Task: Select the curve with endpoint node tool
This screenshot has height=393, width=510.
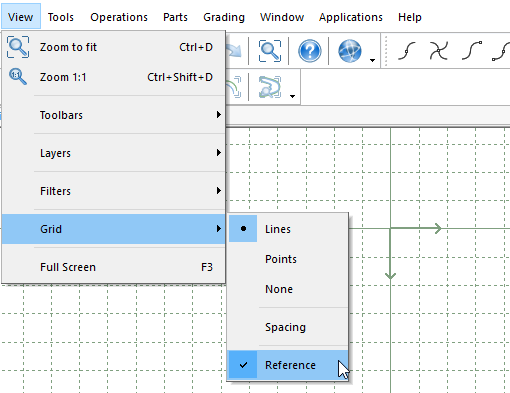Action: pyautogui.click(x=472, y=50)
